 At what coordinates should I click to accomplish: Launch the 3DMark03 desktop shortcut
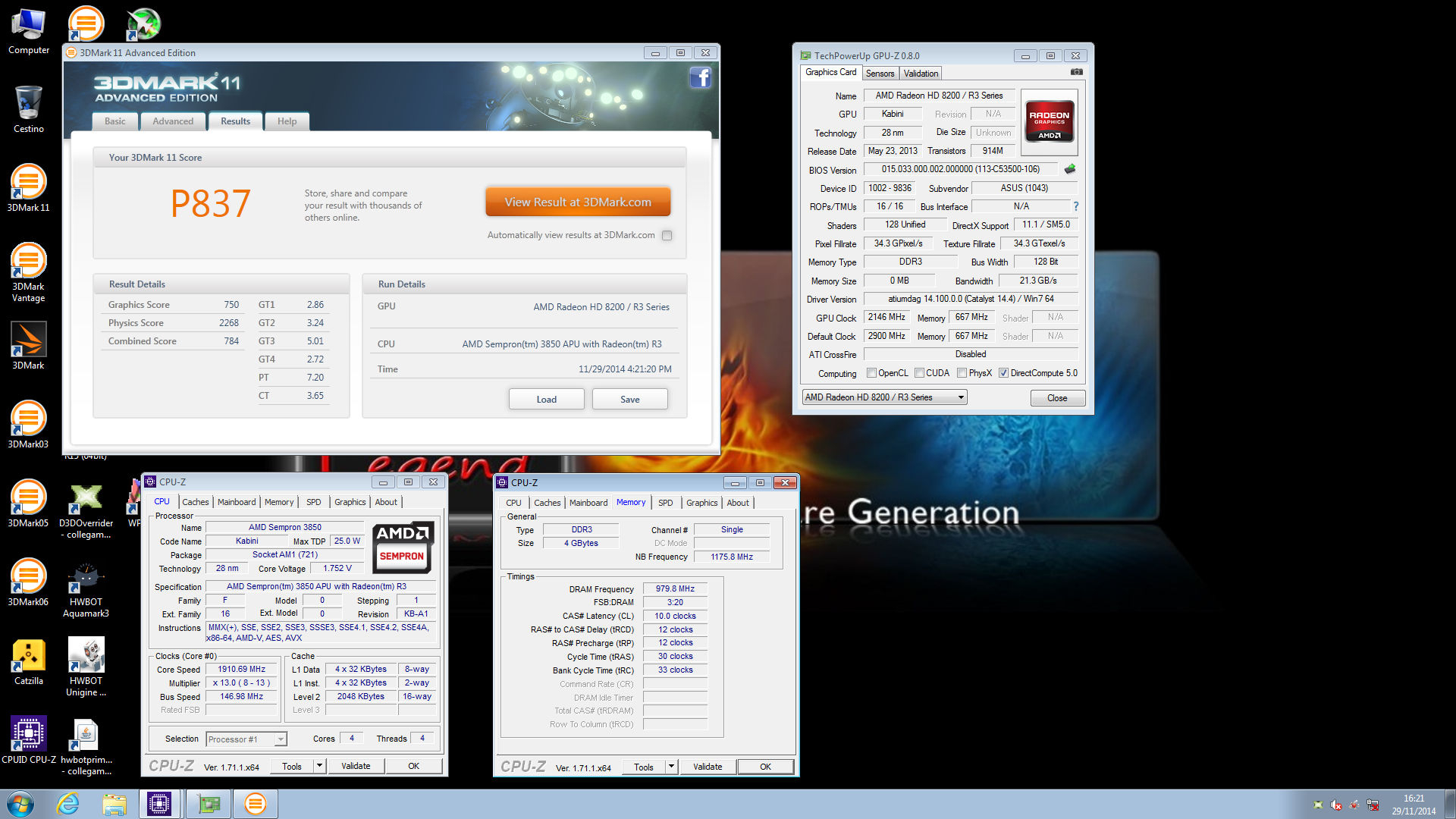(x=29, y=425)
